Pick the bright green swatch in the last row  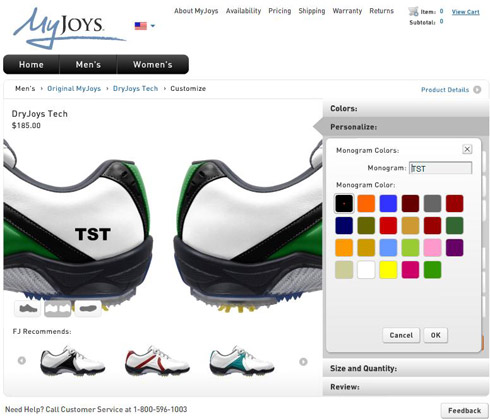pos(432,270)
